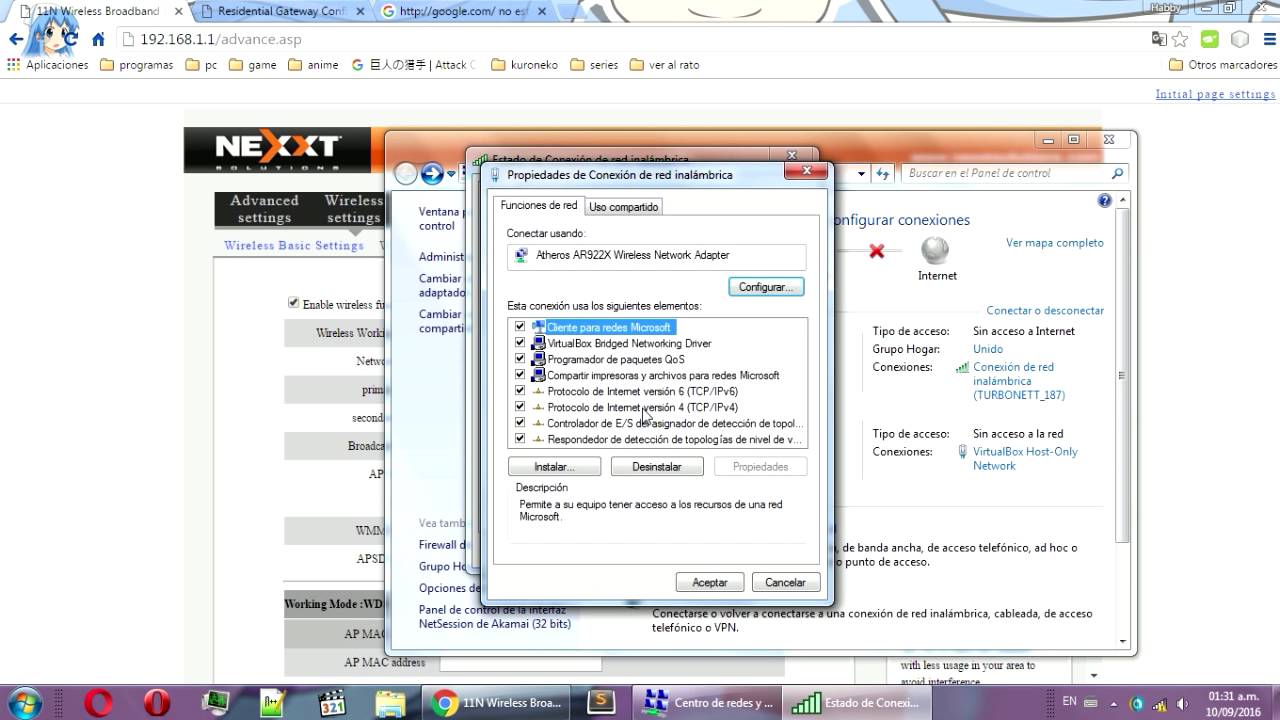Uncheck Protocolo de Internet versión 4 checkbox
Screen dimensions: 1280x720
520,407
